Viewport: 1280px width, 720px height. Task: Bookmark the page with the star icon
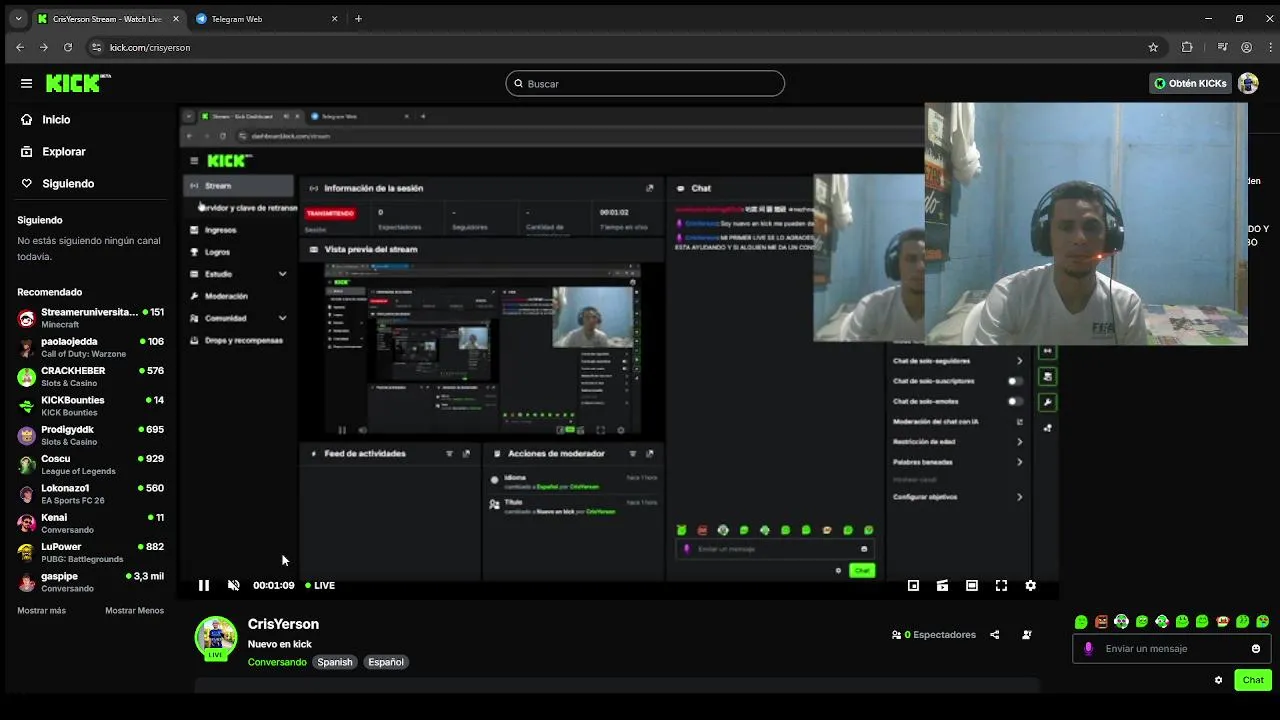1153,47
